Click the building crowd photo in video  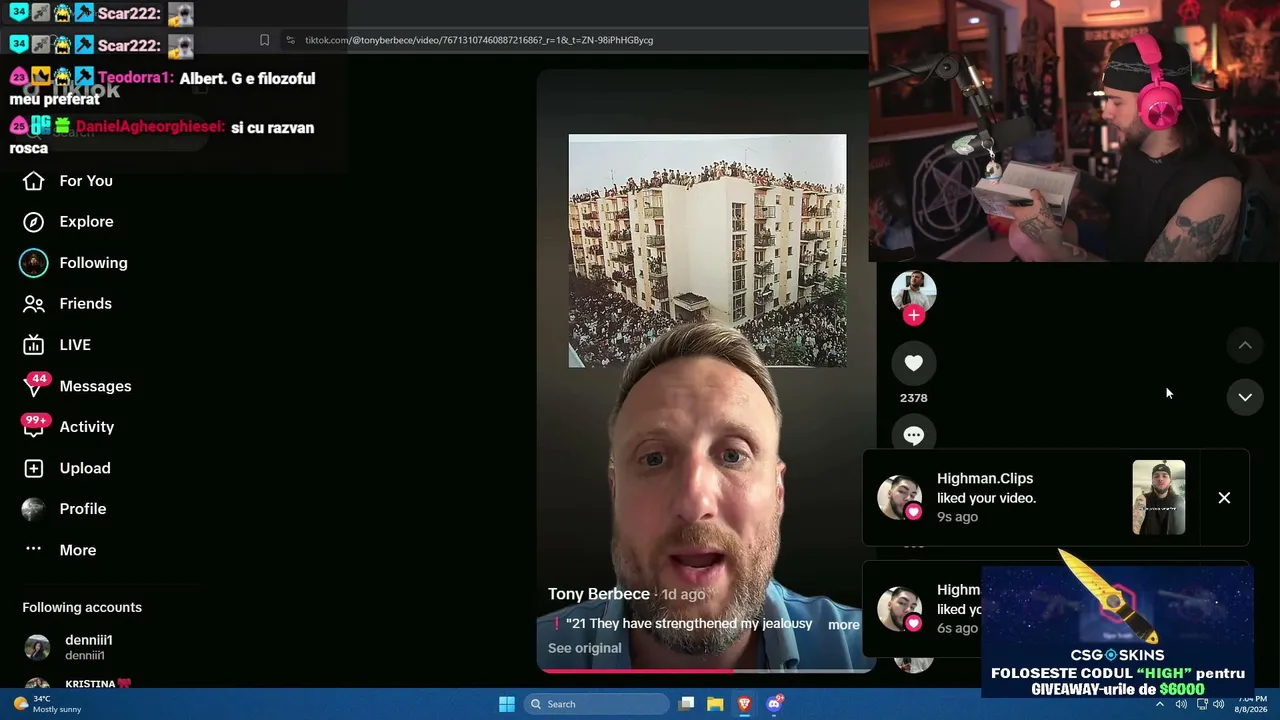click(707, 251)
